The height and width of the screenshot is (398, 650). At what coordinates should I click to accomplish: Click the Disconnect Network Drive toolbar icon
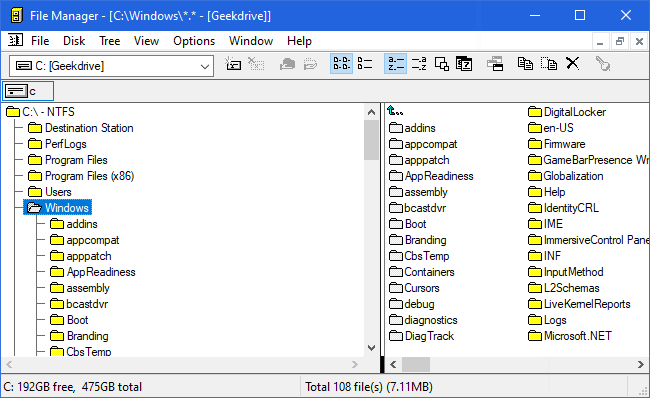256,64
